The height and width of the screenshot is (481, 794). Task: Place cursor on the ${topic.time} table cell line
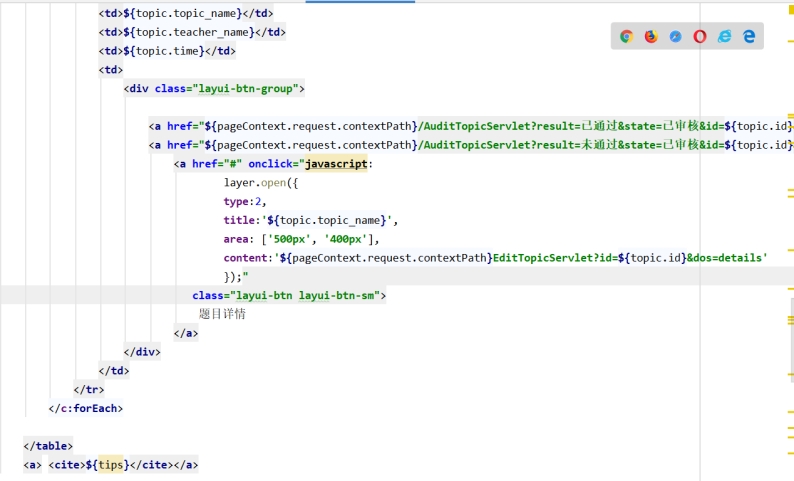pyautogui.click(x=167, y=51)
